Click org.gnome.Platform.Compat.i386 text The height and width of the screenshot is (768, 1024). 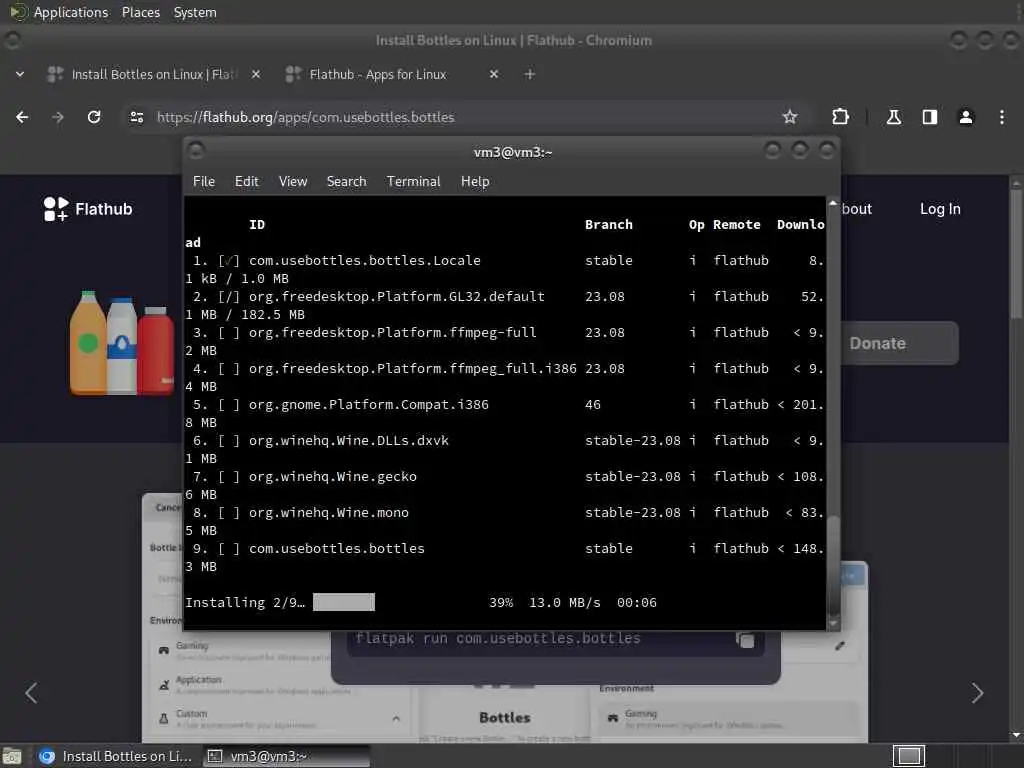pyautogui.click(x=368, y=405)
